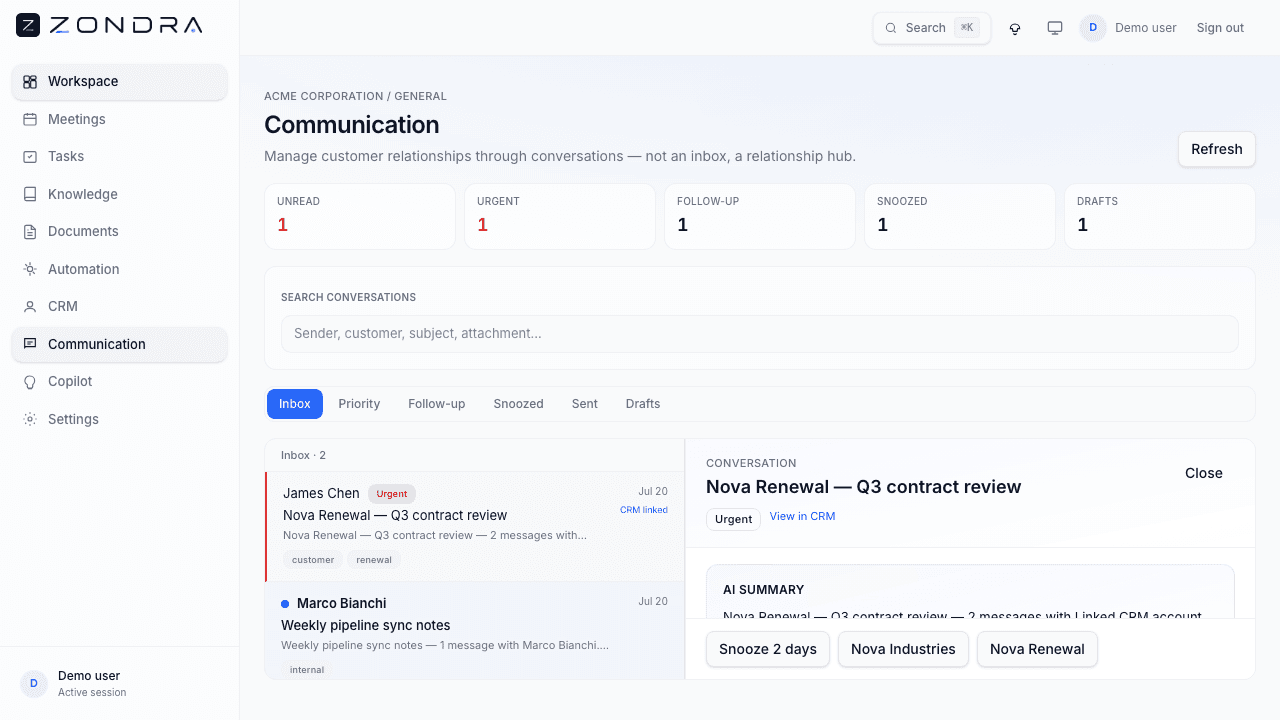
Task: Click the Nova Renewal button
Action: [1037, 649]
